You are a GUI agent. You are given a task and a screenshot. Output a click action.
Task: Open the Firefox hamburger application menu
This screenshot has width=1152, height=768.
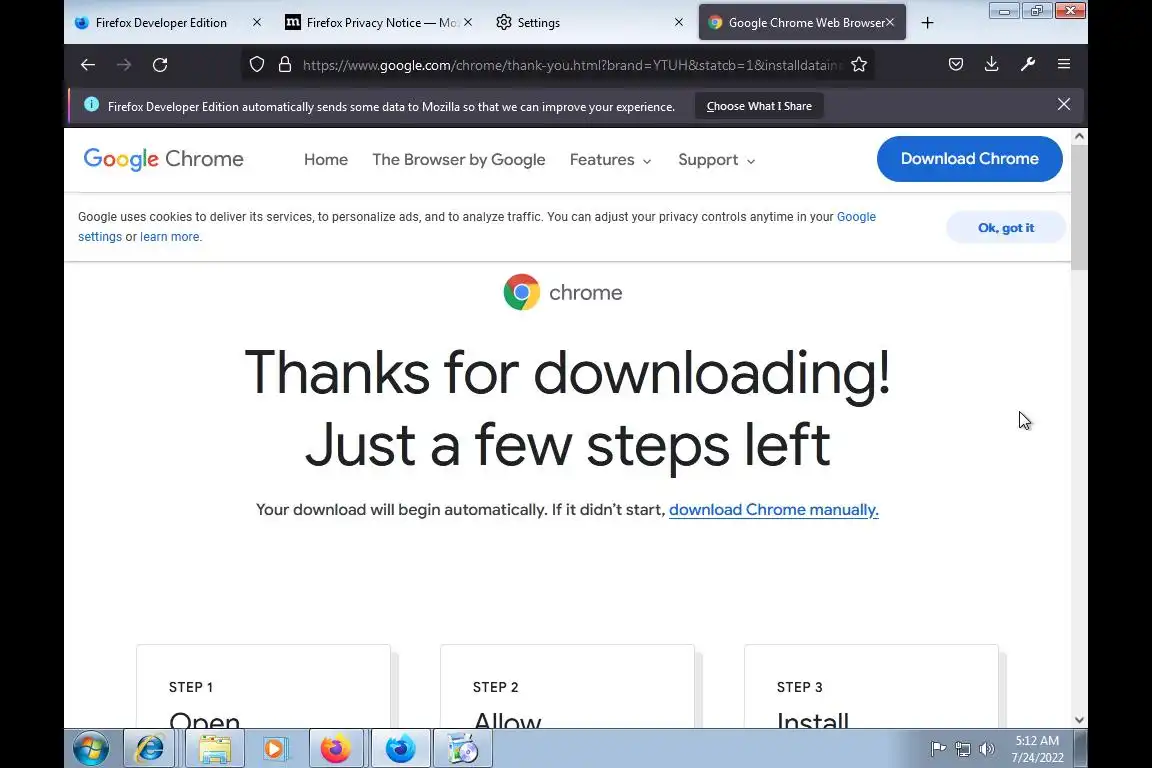(1064, 64)
